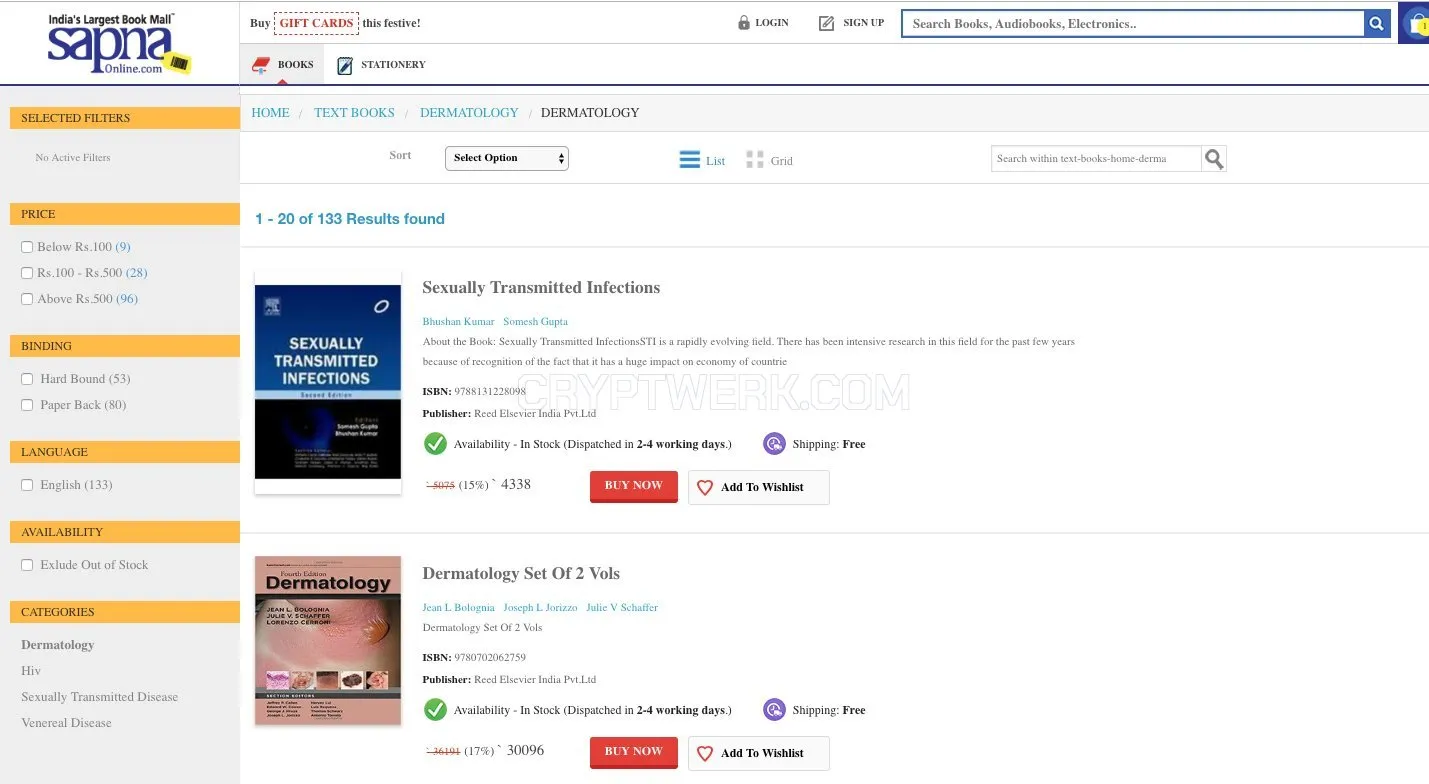Enable the Paper Back binding filter
Viewport: 1429px width, 784px height.
[x=27, y=405]
